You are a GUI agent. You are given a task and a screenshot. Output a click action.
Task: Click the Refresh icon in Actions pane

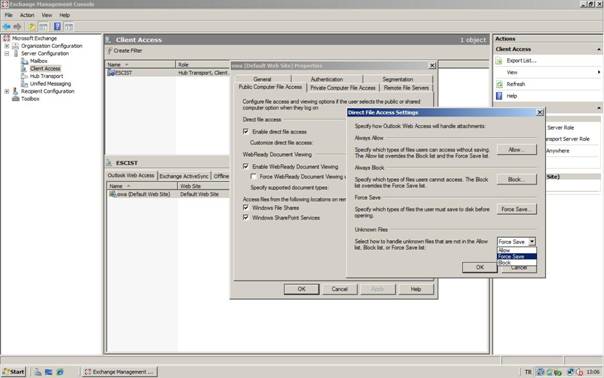click(x=499, y=84)
